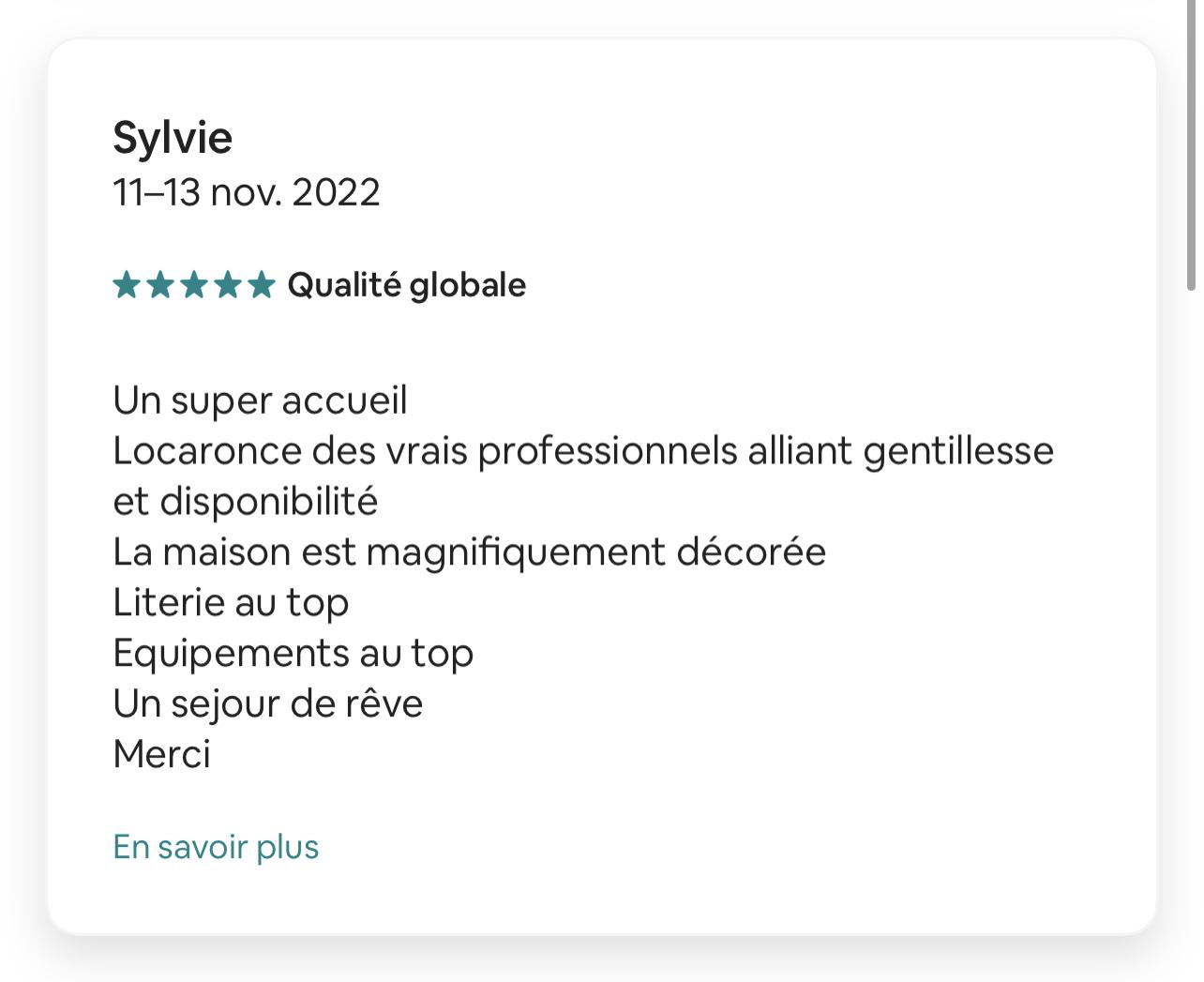Open the 'En savoir plus' link
This screenshot has width=1204, height=982.
click(216, 847)
